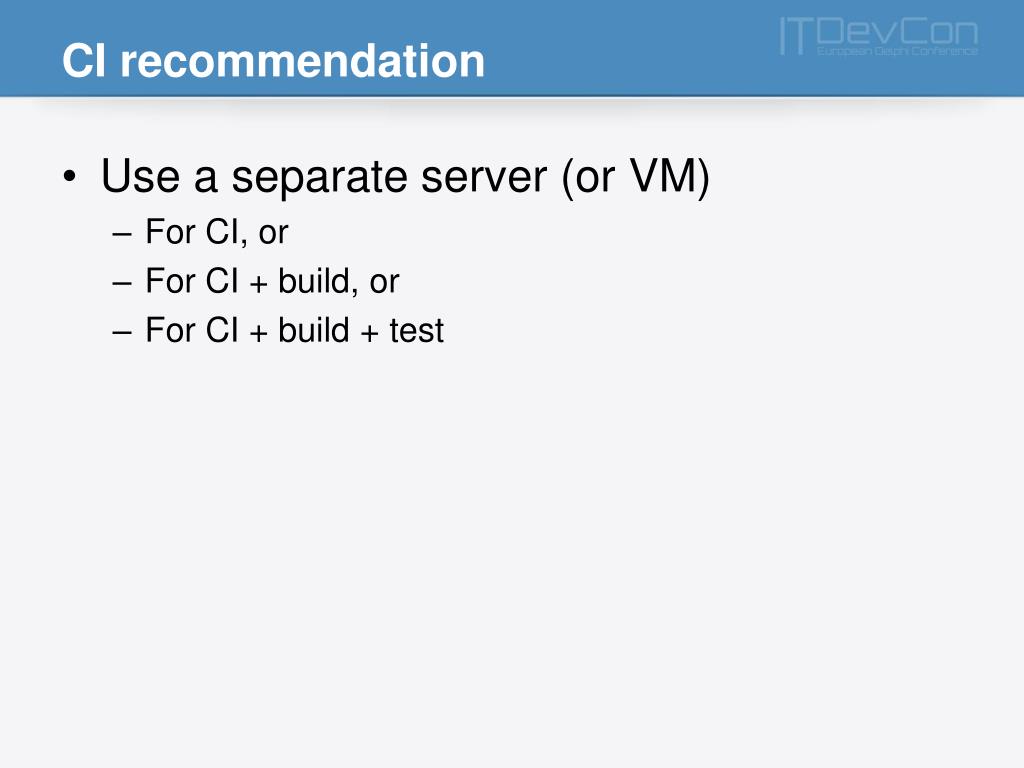Click the For CI + build, or line
This screenshot has width=1024, height=768.
[x=272, y=281]
